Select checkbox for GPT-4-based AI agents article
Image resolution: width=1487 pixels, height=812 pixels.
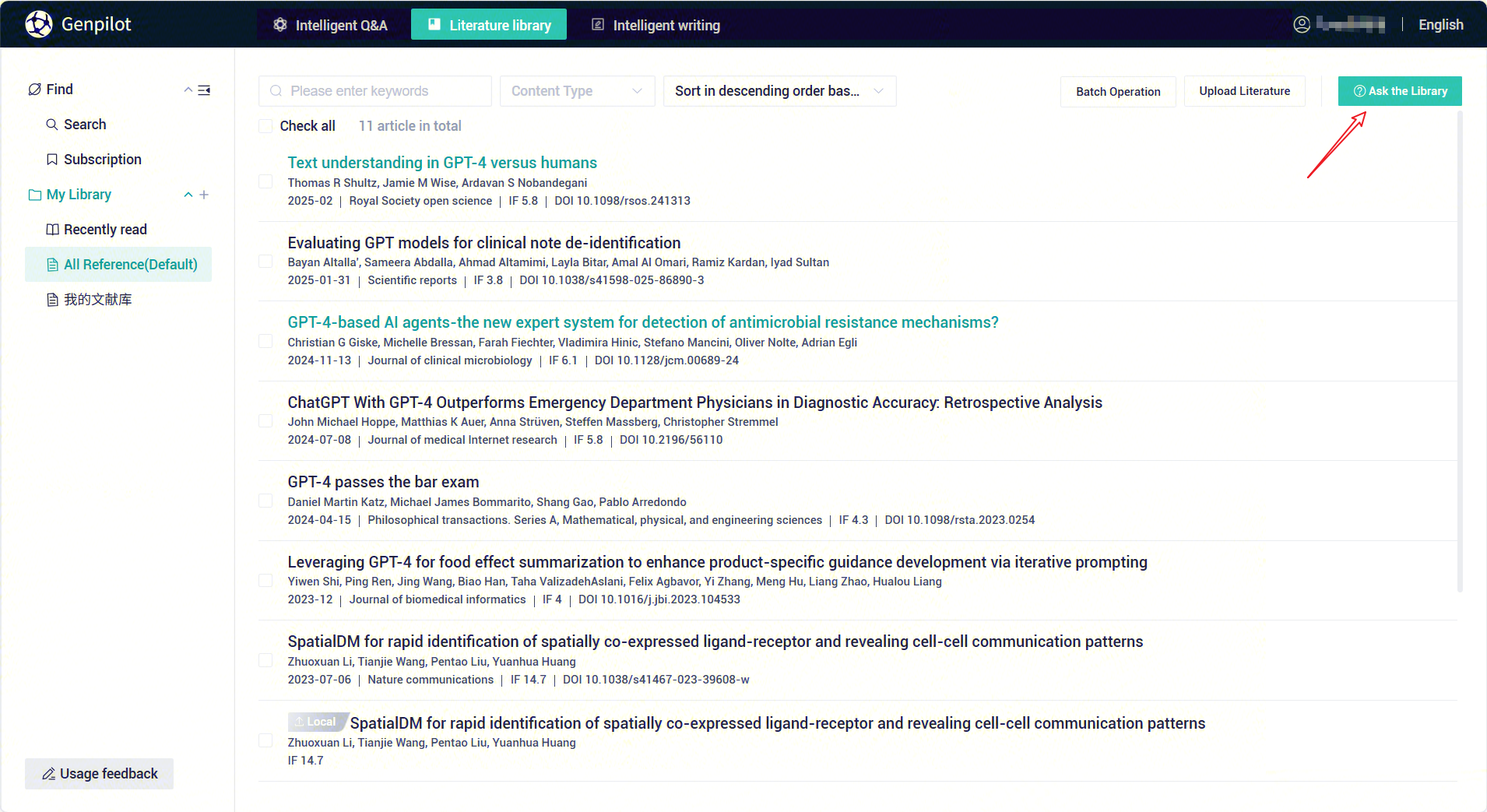(x=265, y=341)
